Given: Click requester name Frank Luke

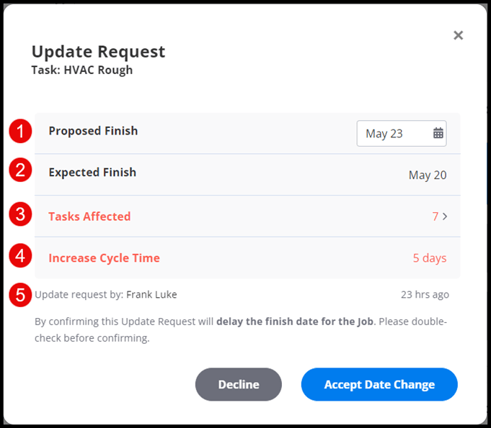Looking at the screenshot, I should [152, 294].
